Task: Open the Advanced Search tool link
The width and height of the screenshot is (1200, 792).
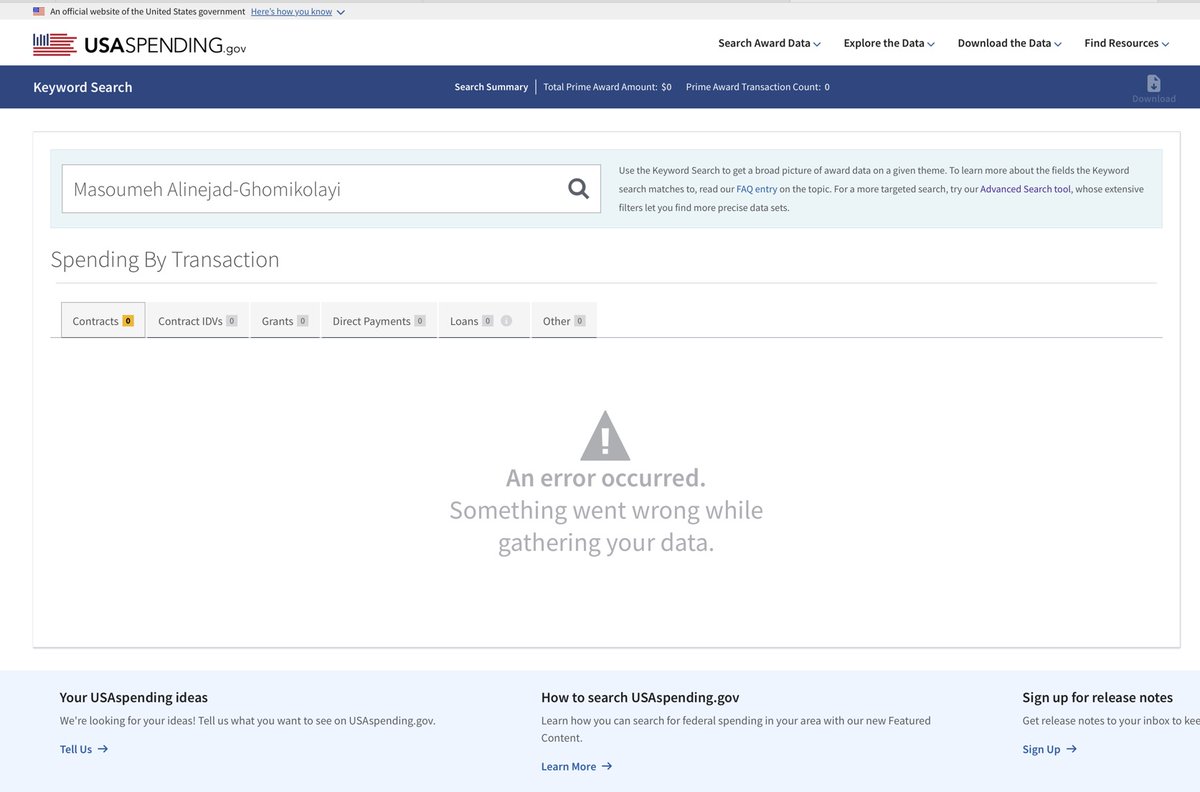Action: click(x=1025, y=189)
